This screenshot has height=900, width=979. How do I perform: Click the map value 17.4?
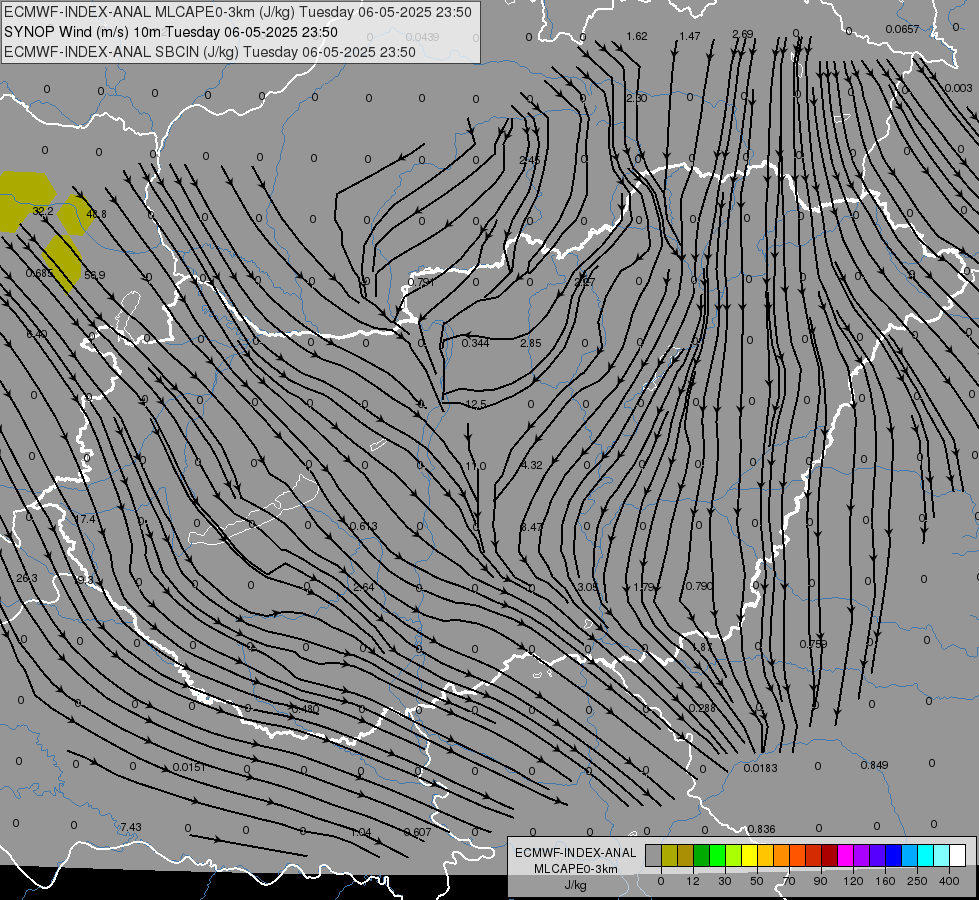click(84, 520)
